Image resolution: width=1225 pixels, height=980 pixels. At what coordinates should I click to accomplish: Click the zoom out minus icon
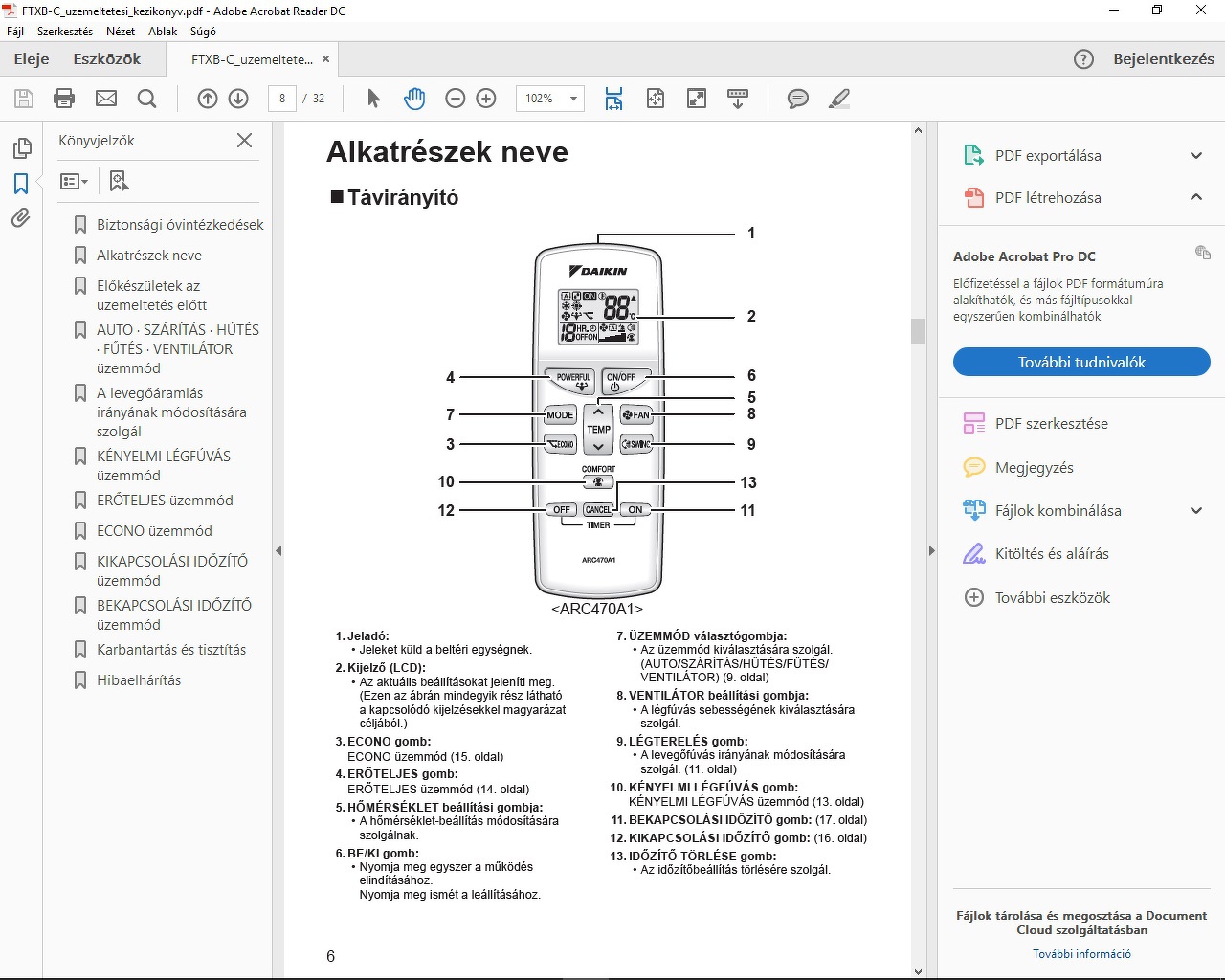tap(456, 99)
